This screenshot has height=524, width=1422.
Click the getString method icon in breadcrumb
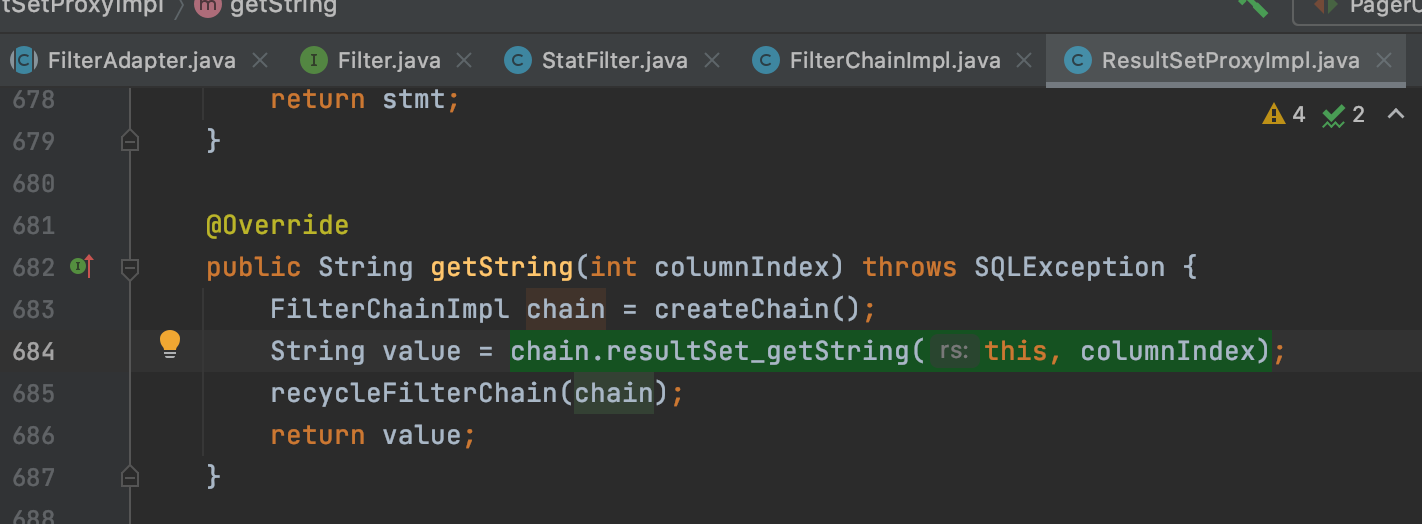point(211,7)
